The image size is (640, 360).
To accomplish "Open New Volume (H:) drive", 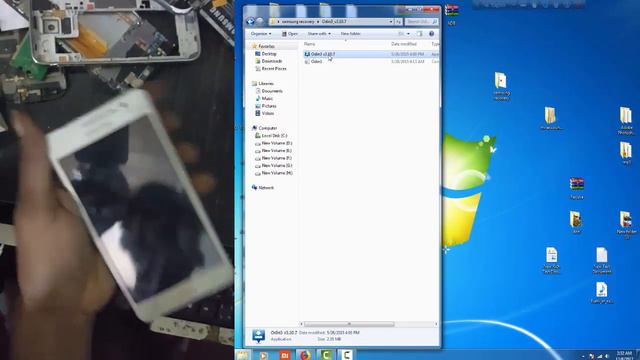I will [276, 173].
